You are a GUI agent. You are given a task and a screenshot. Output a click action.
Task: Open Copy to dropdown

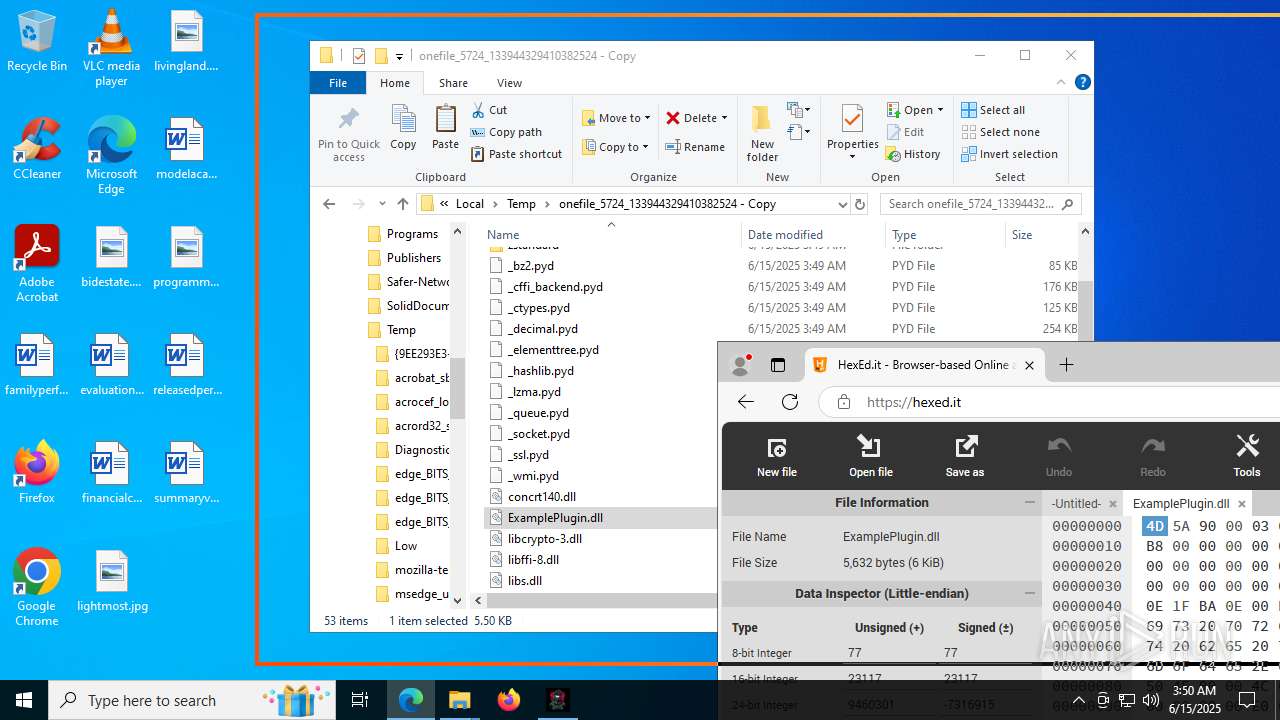coord(616,147)
